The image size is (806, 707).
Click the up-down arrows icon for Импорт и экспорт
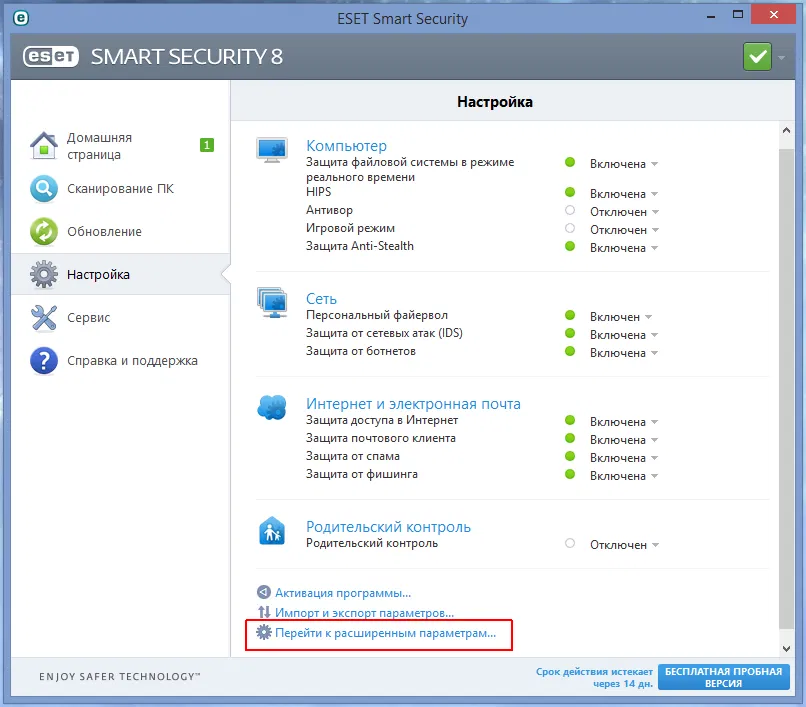coord(264,612)
